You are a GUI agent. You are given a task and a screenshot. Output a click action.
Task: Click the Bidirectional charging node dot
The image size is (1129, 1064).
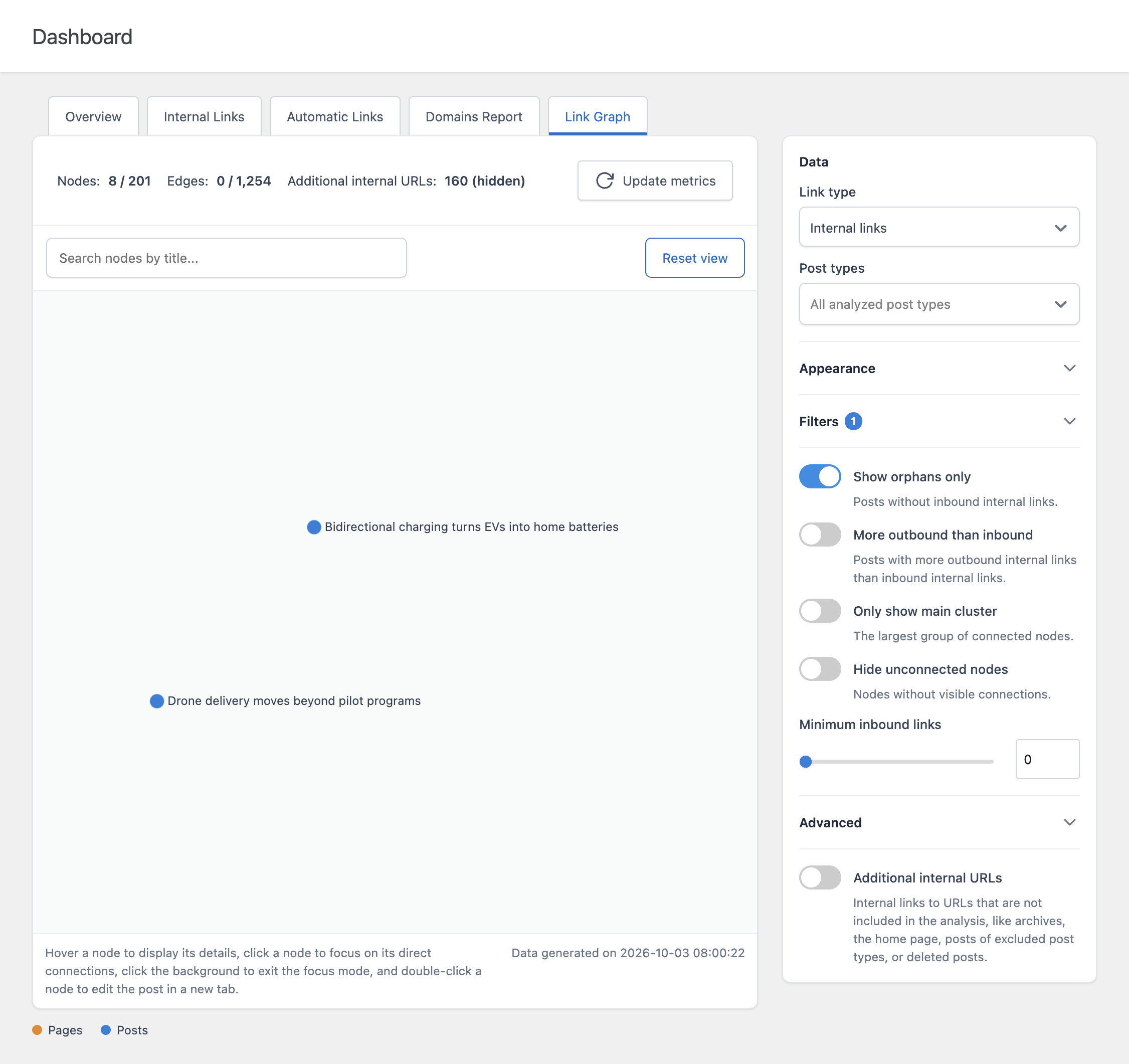(x=314, y=527)
